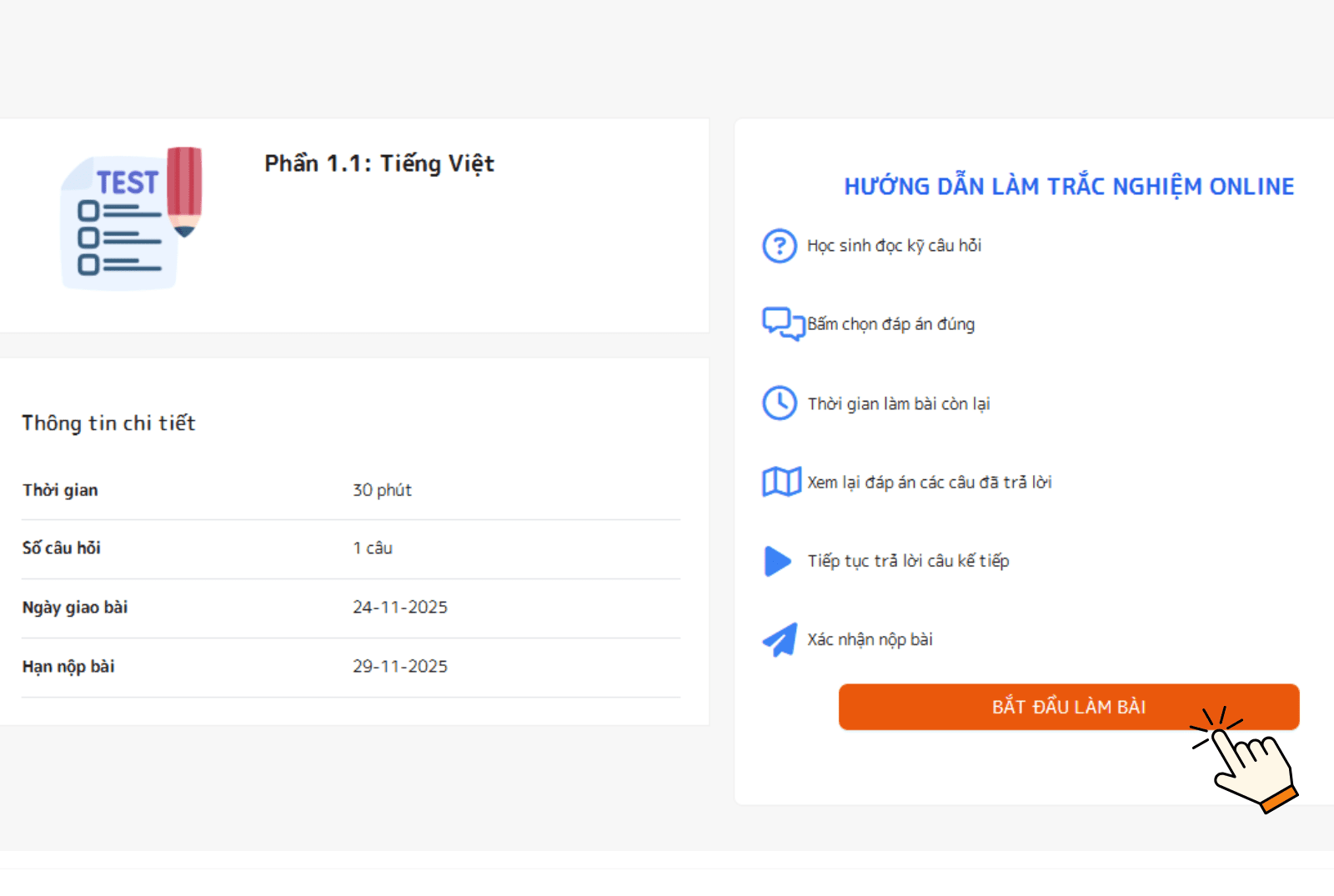This screenshot has height=896, width=1334.
Task: Click the 29-11-2025 deadline date
Action: 400,667
